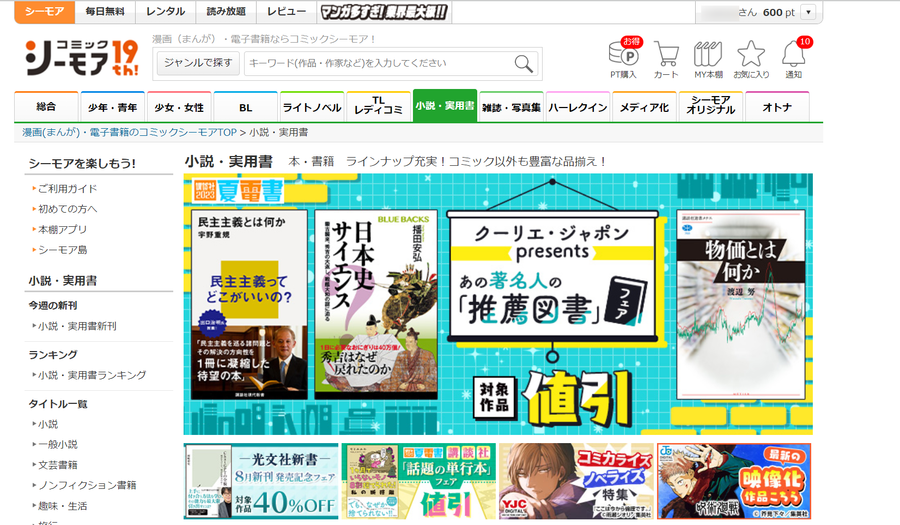The image size is (900, 525).
Task: Open the 映像化作品こちら banner
Action: tap(734, 481)
